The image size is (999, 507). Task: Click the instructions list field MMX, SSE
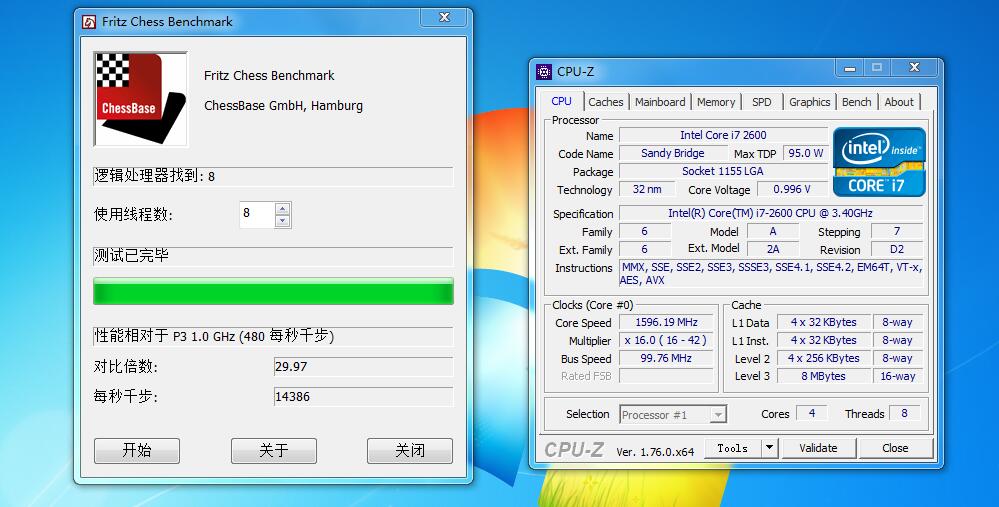pos(771,273)
